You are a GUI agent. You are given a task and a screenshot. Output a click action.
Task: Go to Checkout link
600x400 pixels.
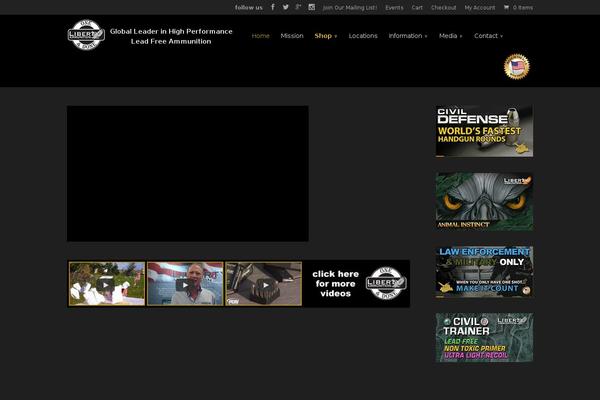click(443, 7)
